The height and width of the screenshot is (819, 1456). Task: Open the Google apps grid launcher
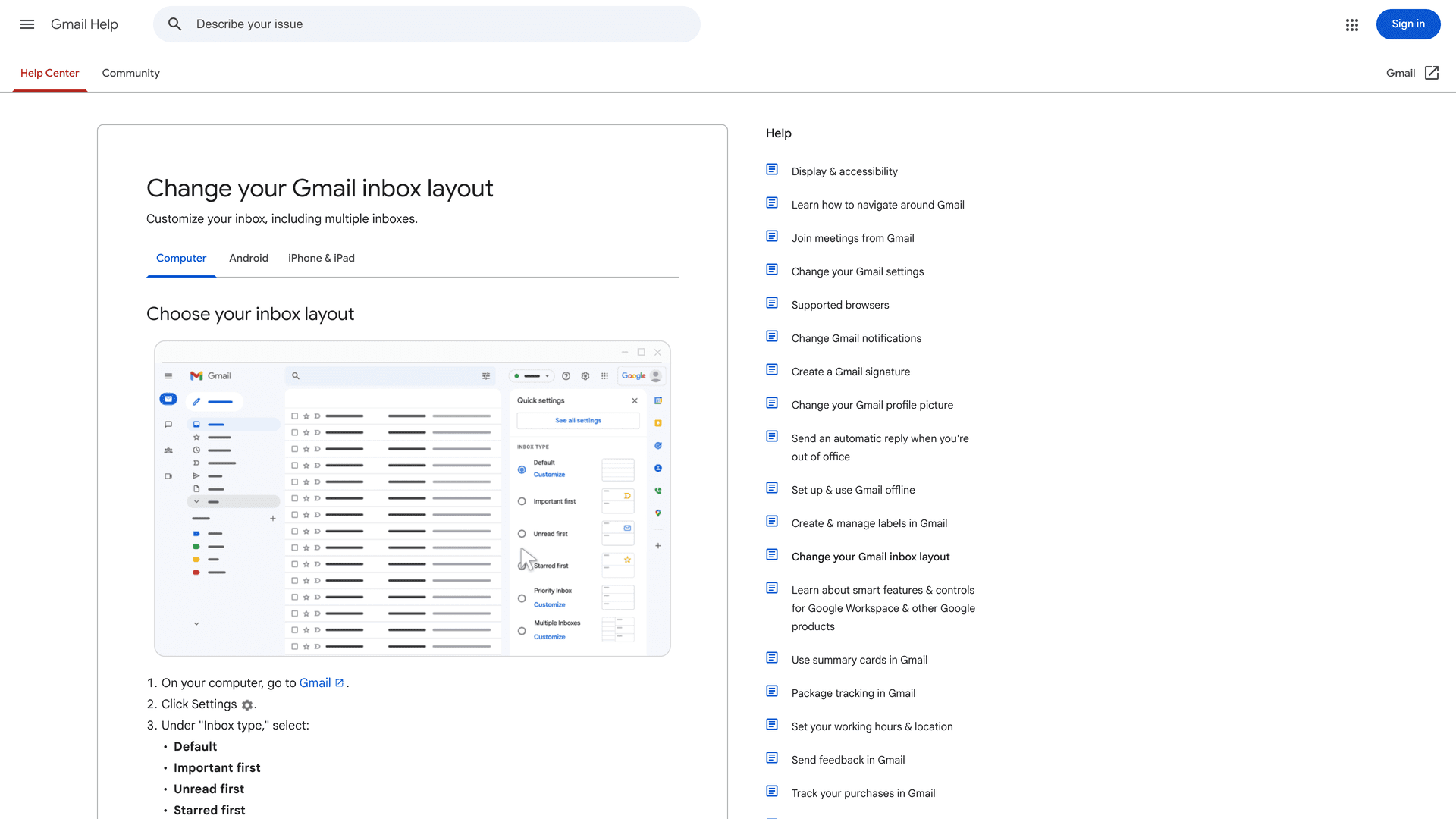click(1351, 24)
